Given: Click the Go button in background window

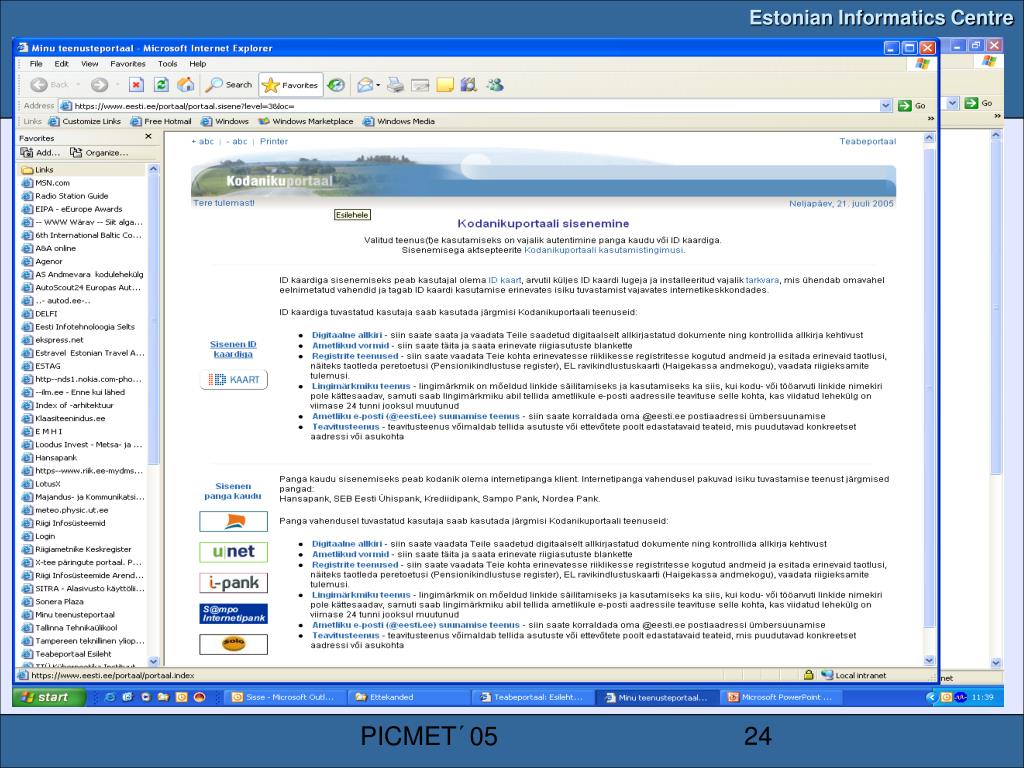Looking at the screenshot, I should click(x=979, y=103).
